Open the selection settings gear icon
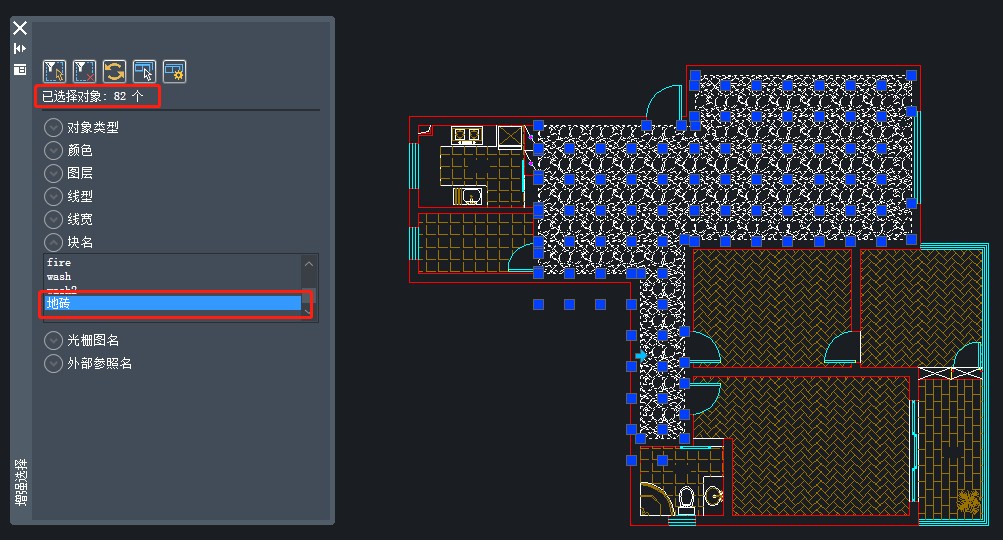The width and height of the screenshot is (1003, 540). pos(174,70)
